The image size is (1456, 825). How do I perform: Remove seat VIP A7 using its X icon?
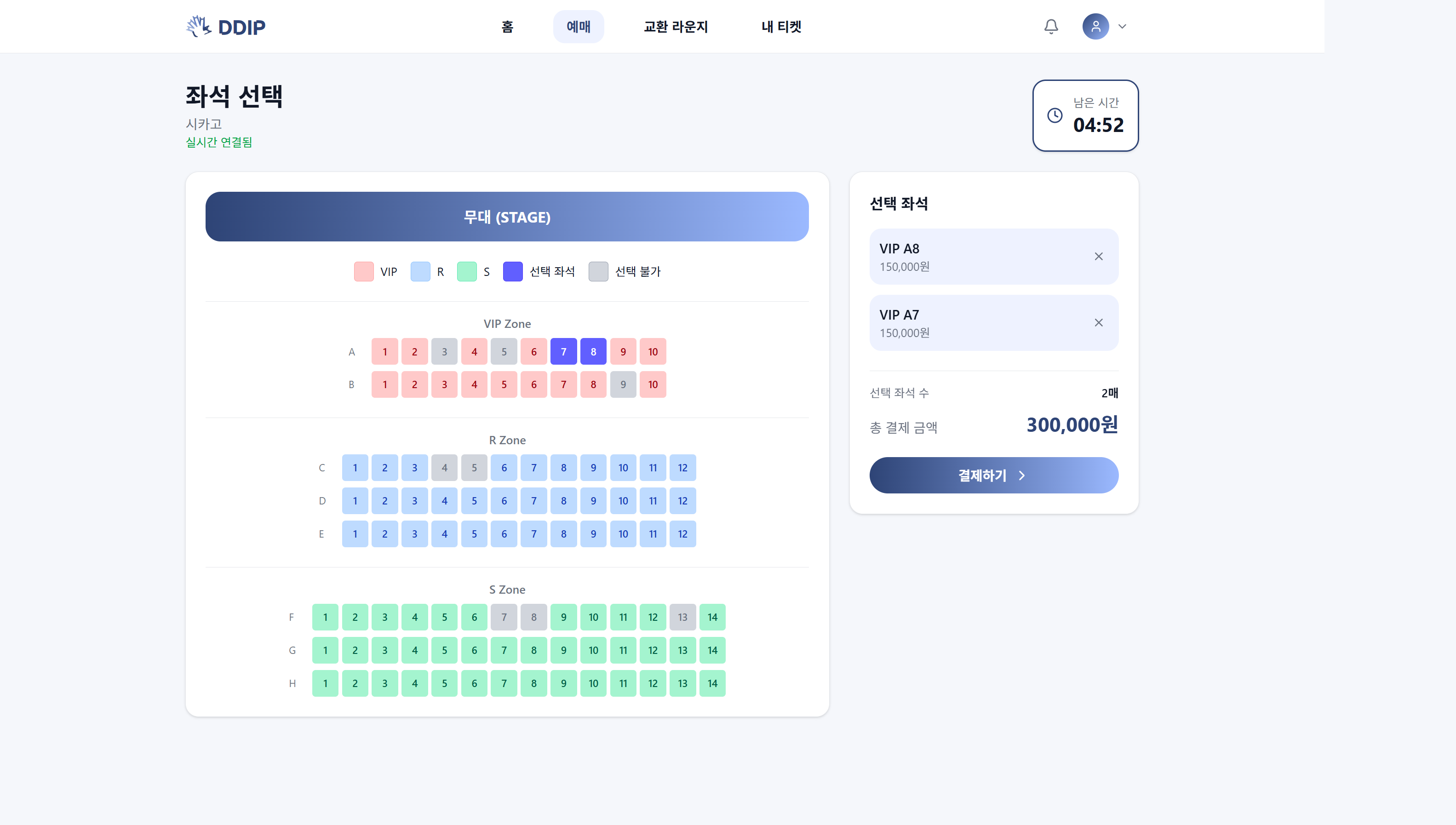tap(1099, 322)
